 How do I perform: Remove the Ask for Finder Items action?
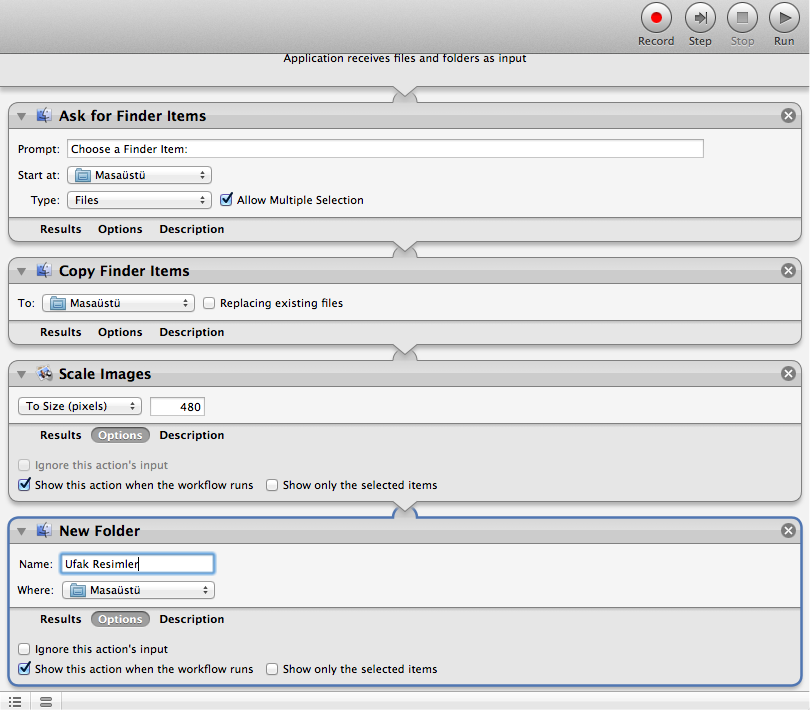click(788, 116)
